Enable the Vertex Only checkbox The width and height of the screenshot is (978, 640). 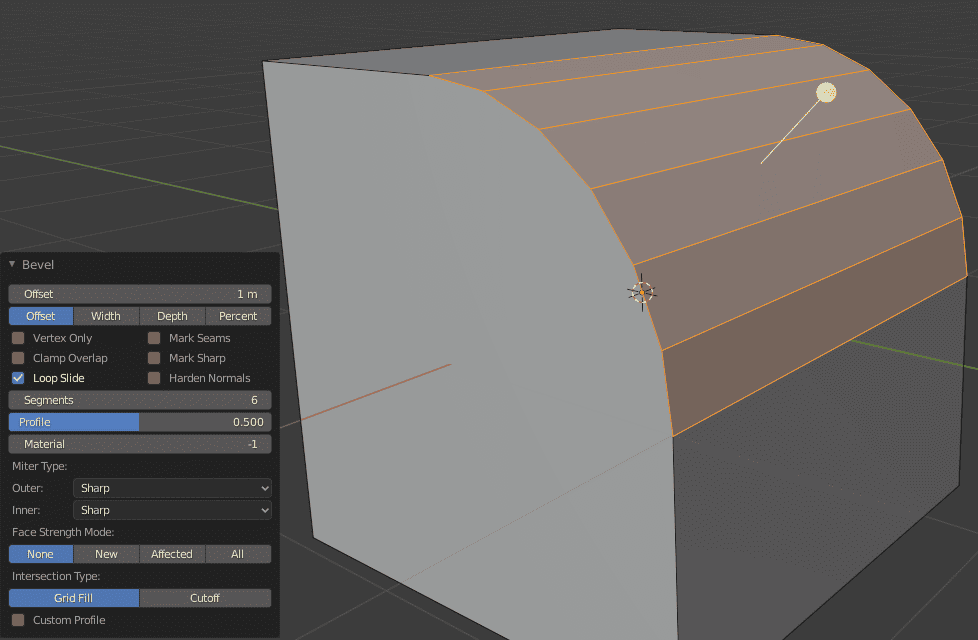[x=18, y=338]
